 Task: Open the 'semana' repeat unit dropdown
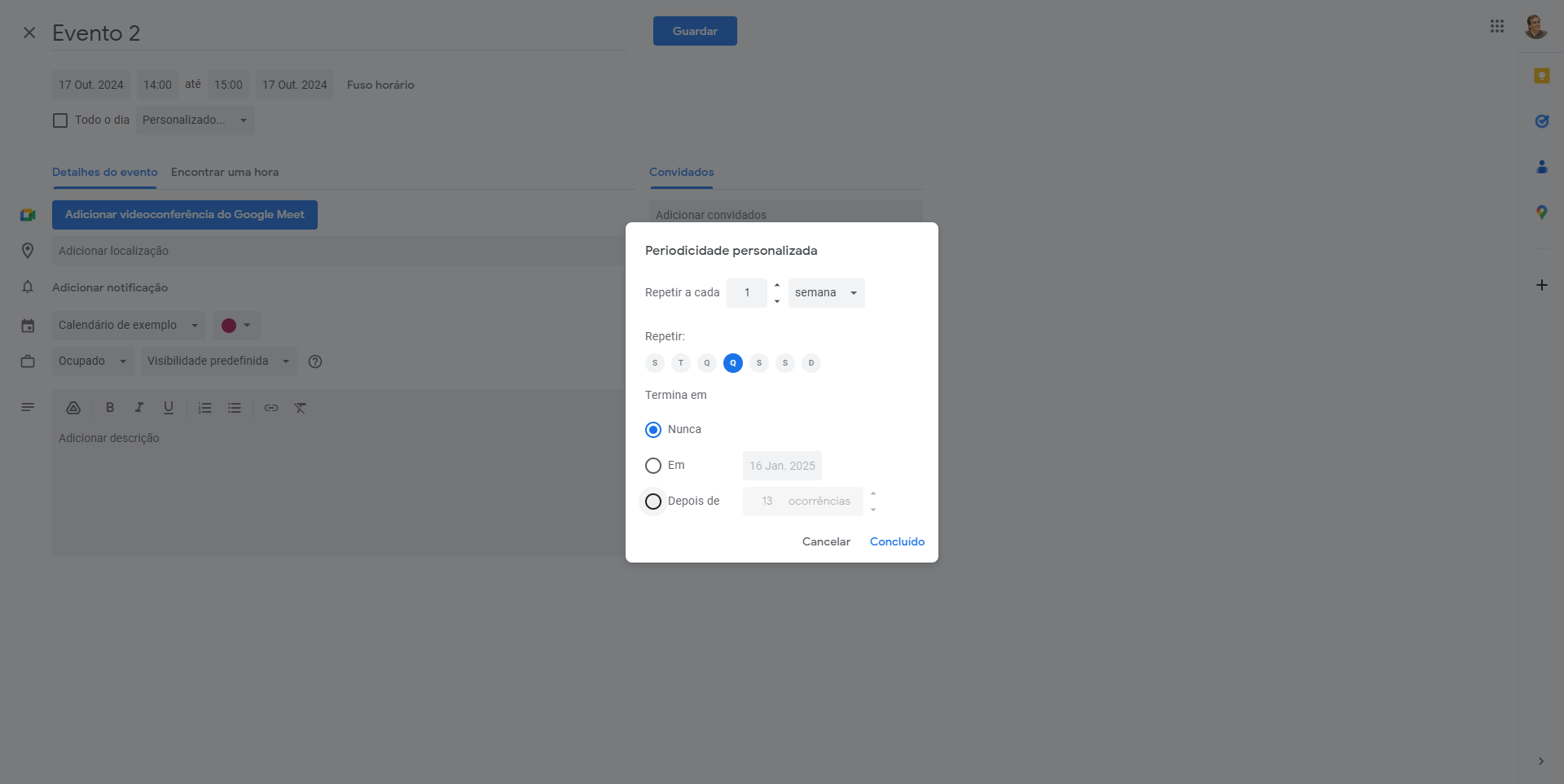(826, 293)
